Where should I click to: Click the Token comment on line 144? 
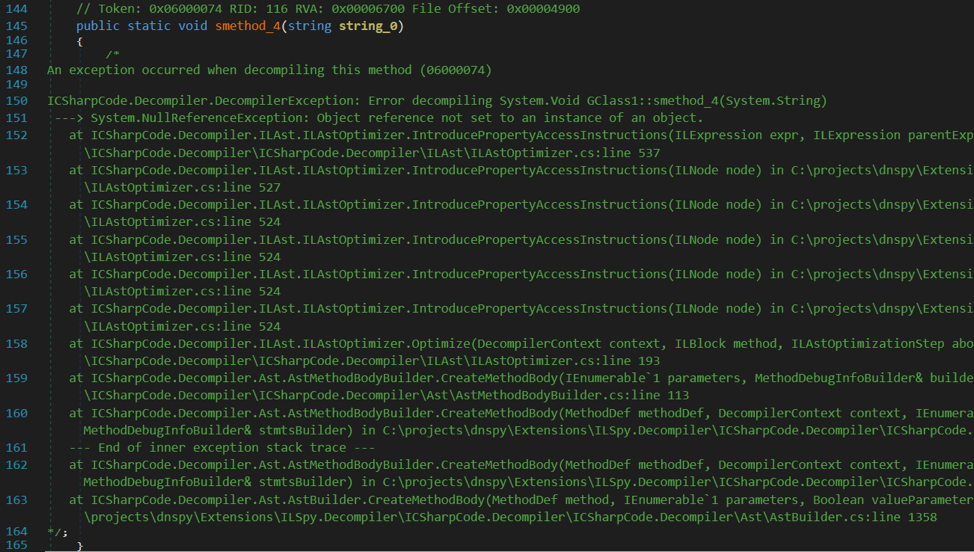point(328,9)
